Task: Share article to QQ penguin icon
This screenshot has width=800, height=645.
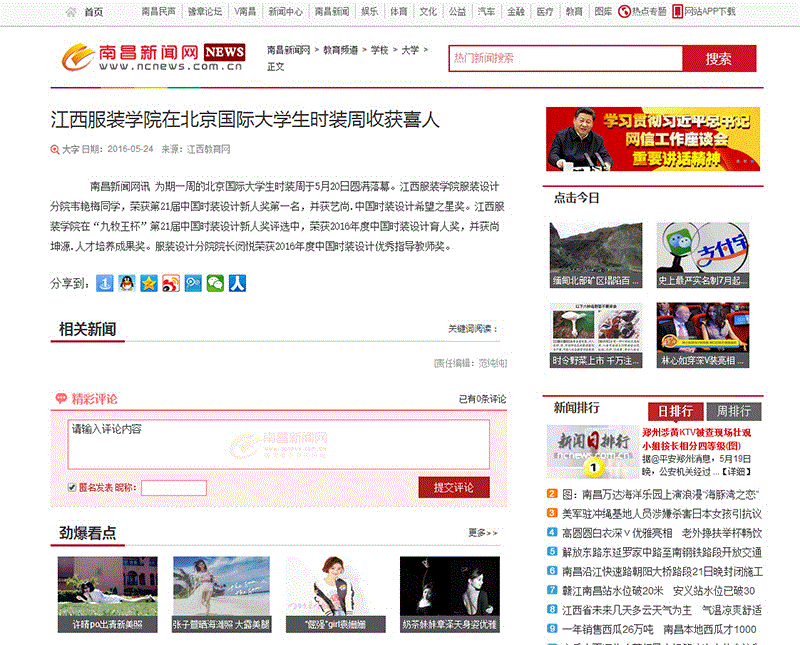Action: [127, 284]
